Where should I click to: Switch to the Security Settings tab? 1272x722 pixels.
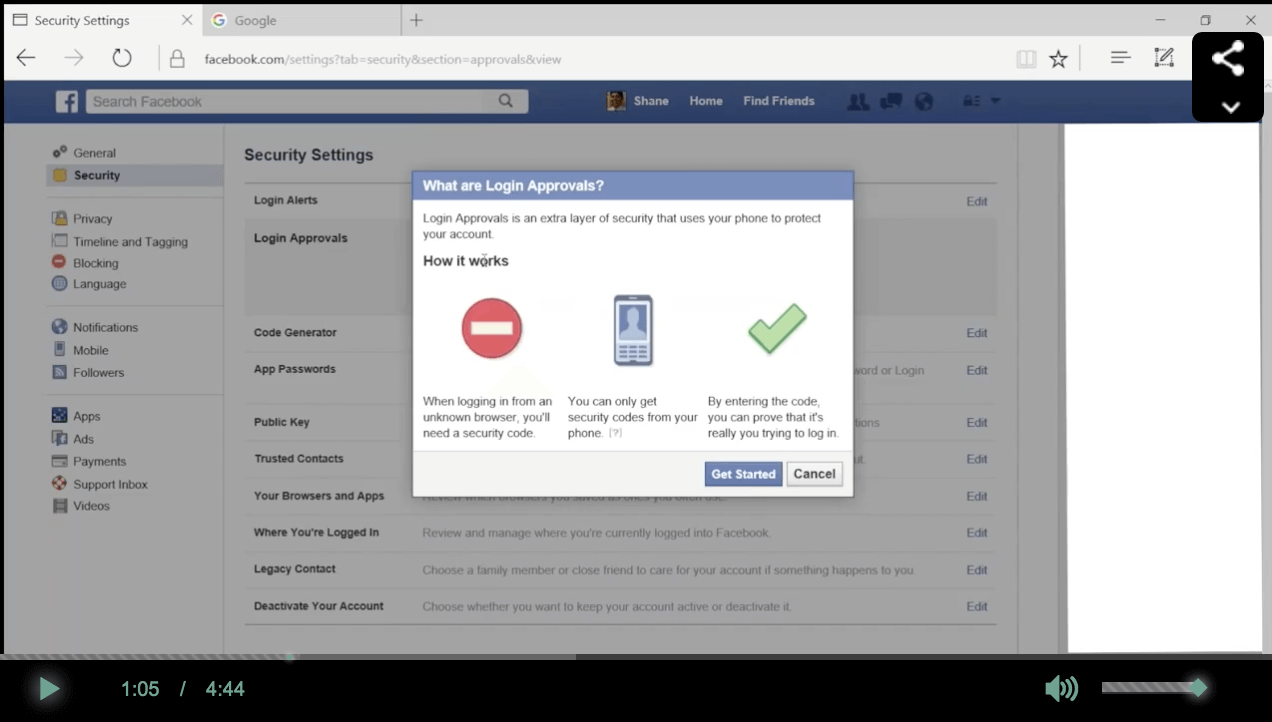[x=103, y=20]
